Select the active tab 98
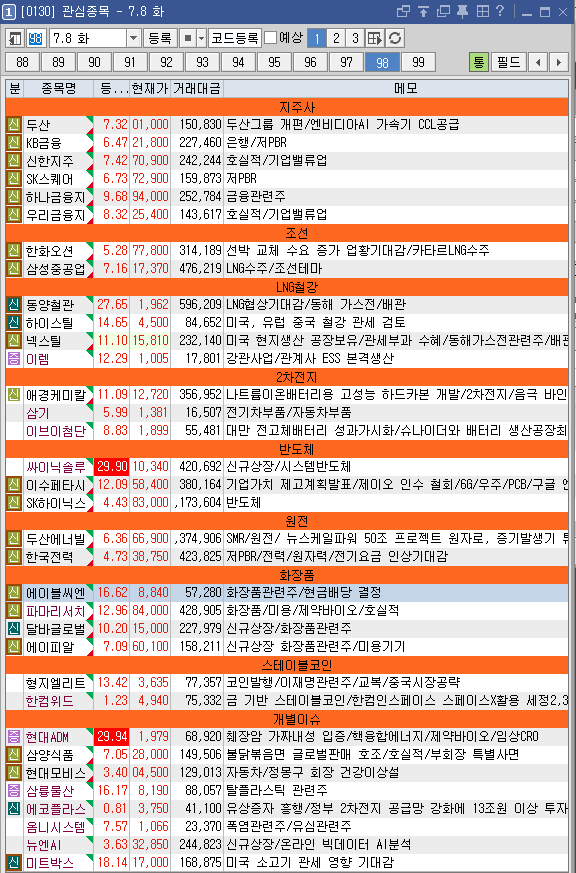The image size is (576, 873). (x=382, y=62)
